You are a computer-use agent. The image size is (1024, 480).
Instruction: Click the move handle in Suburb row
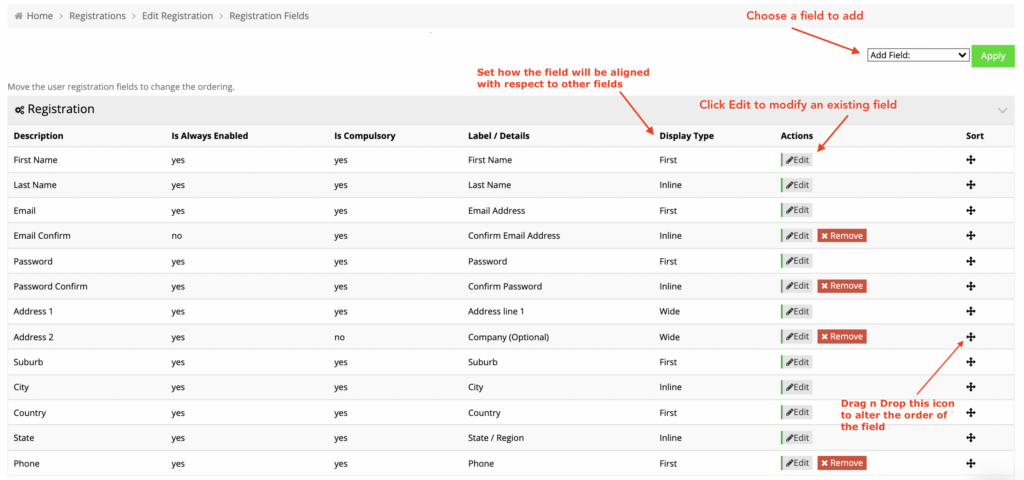coord(970,362)
